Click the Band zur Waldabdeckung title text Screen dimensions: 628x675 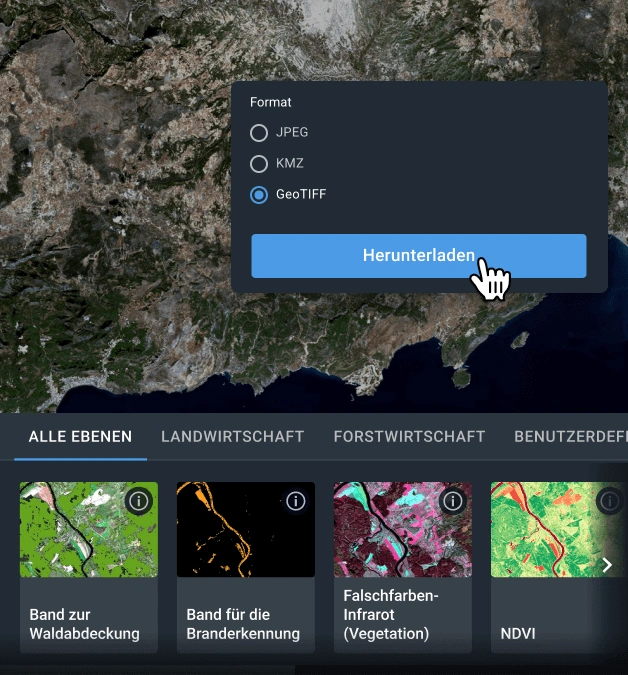pyautogui.click(x=83, y=624)
